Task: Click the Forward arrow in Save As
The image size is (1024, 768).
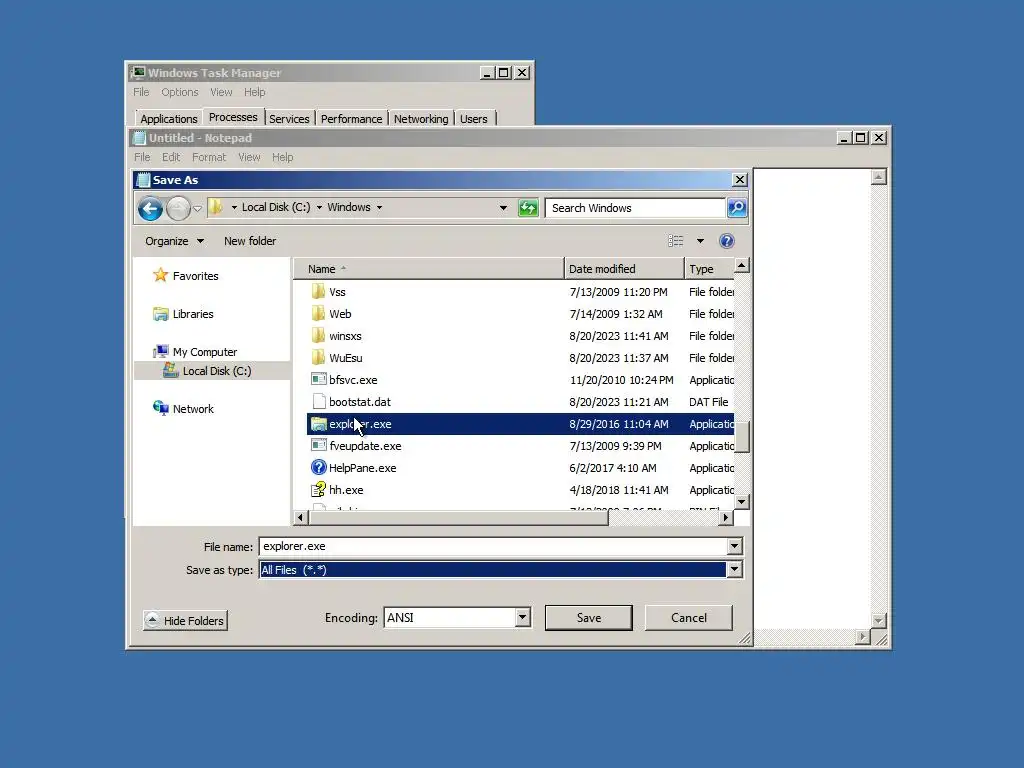Action: coord(178,209)
